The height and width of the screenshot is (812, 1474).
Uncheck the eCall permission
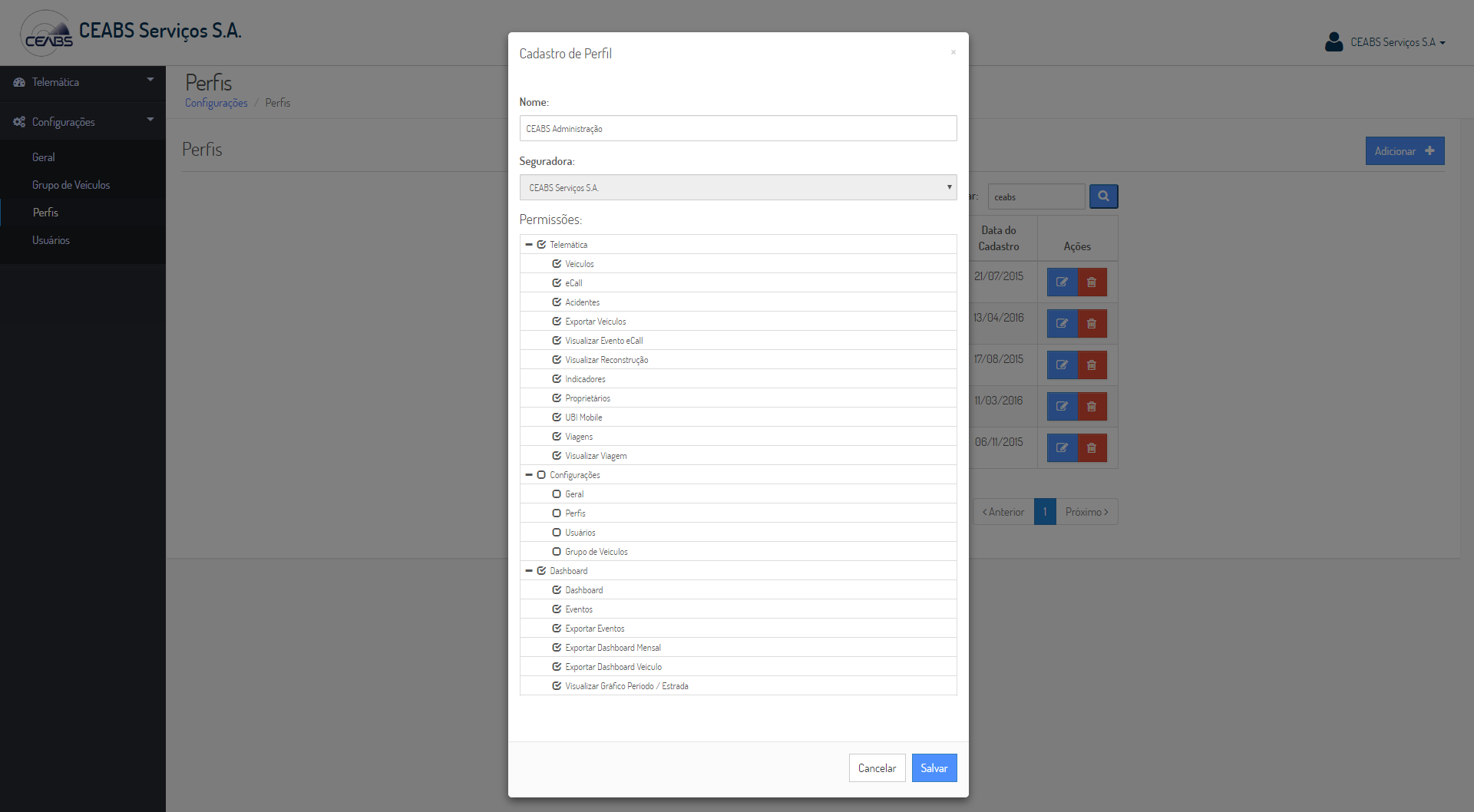coord(557,282)
